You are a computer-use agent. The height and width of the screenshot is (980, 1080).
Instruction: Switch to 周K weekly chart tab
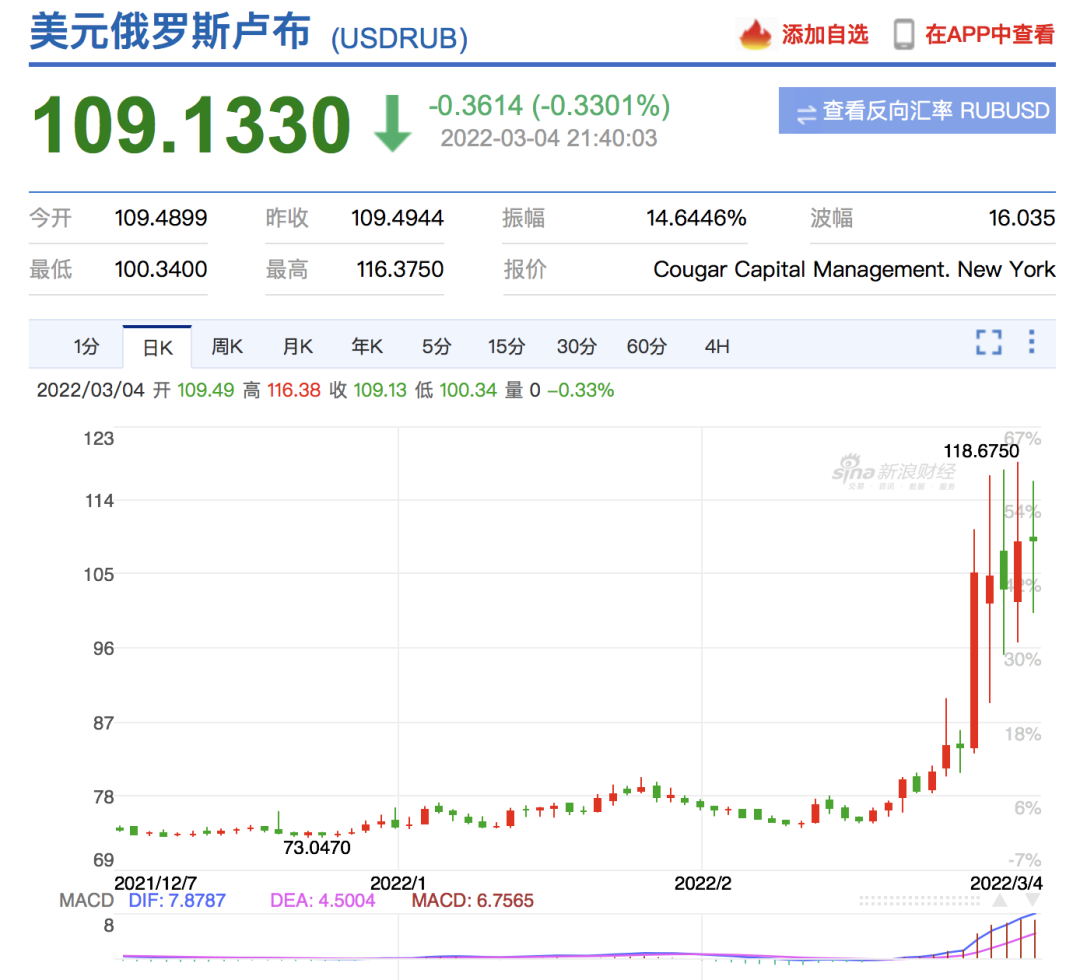click(x=227, y=346)
